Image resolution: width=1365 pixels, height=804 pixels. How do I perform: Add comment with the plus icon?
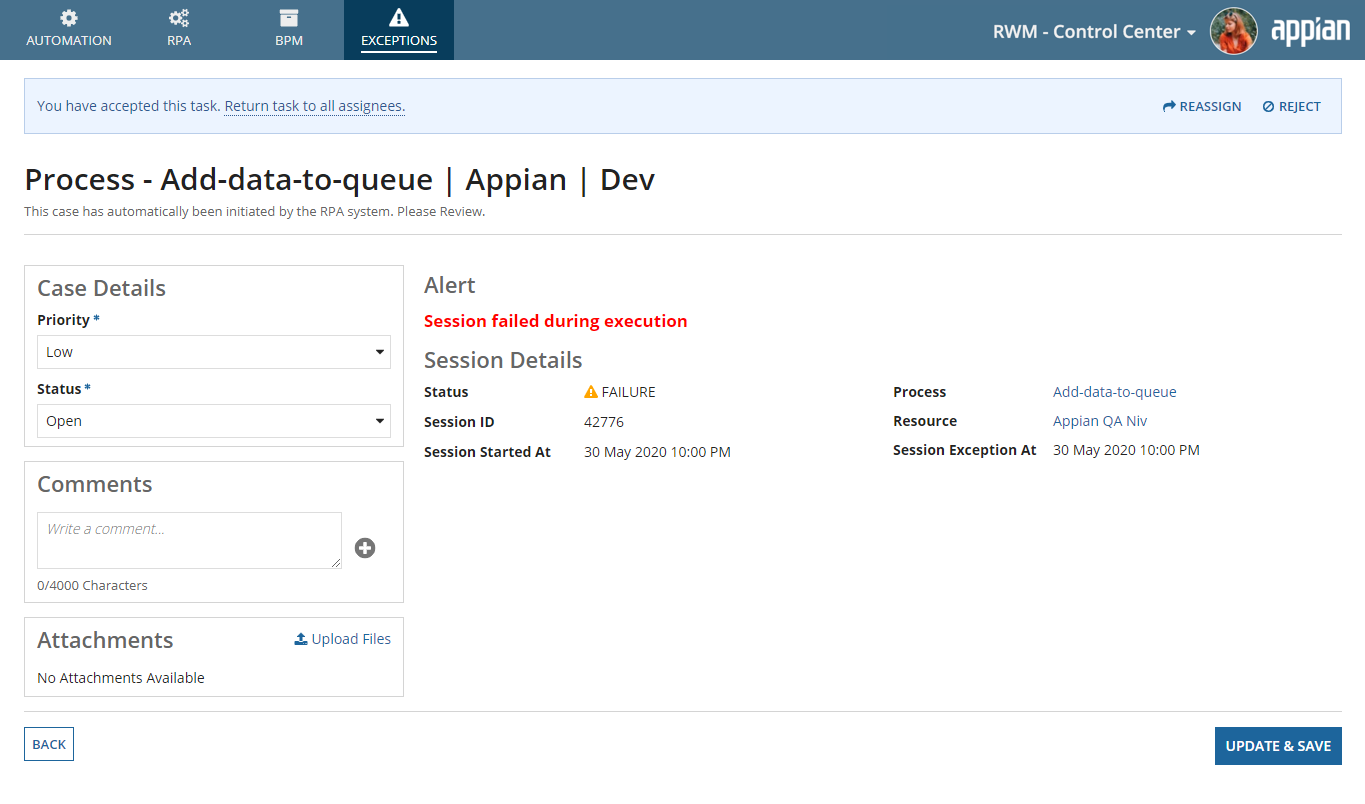click(x=365, y=548)
